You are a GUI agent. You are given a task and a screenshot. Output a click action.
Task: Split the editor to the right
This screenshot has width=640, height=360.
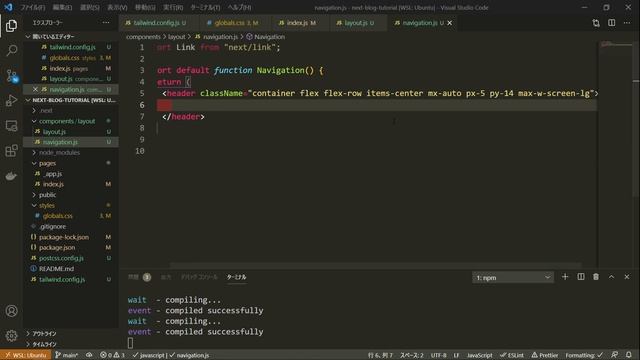click(611, 23)
